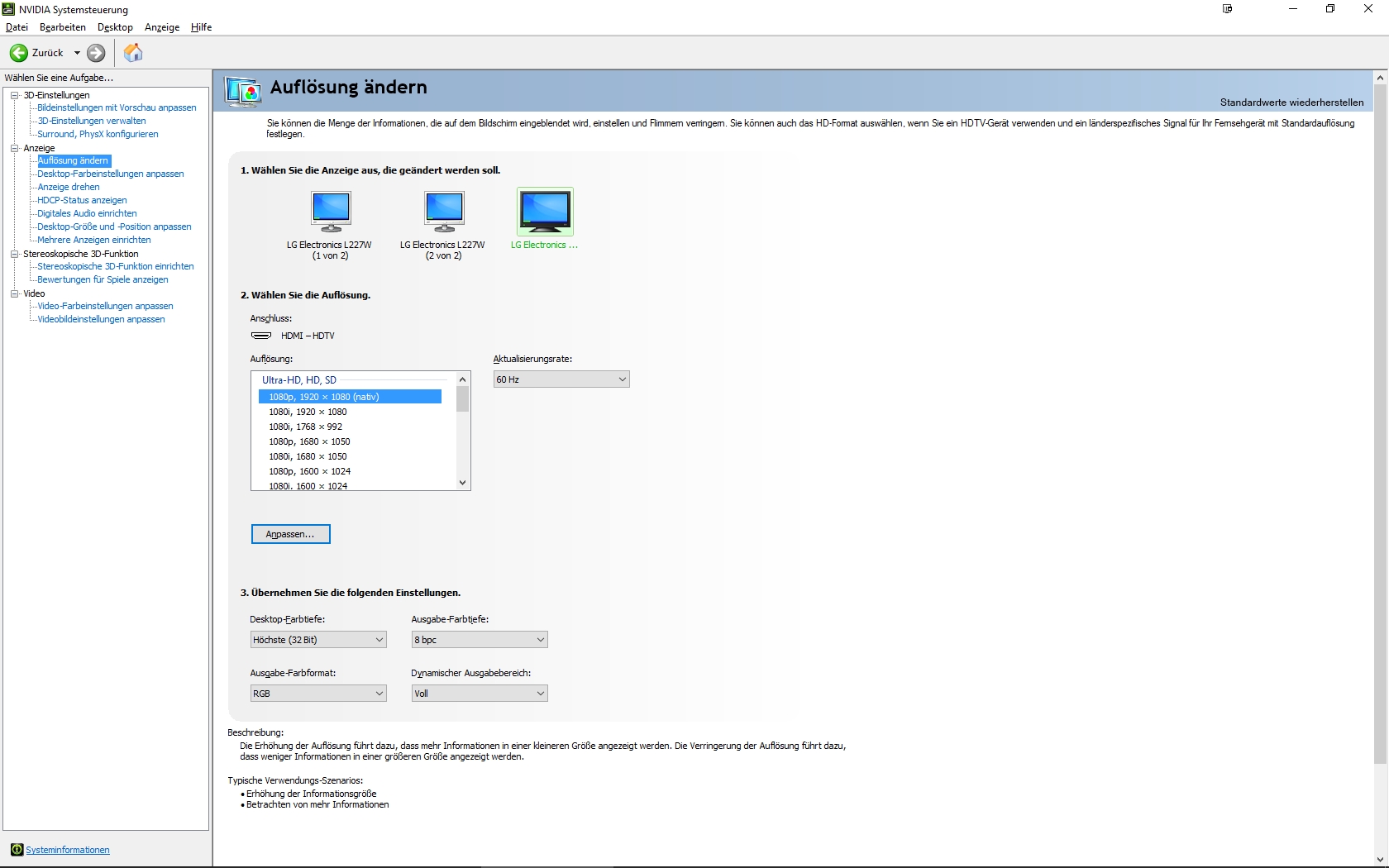Click the Systeminformationen icon
Screen dimensions: 1389x868
tap(17, 850)
